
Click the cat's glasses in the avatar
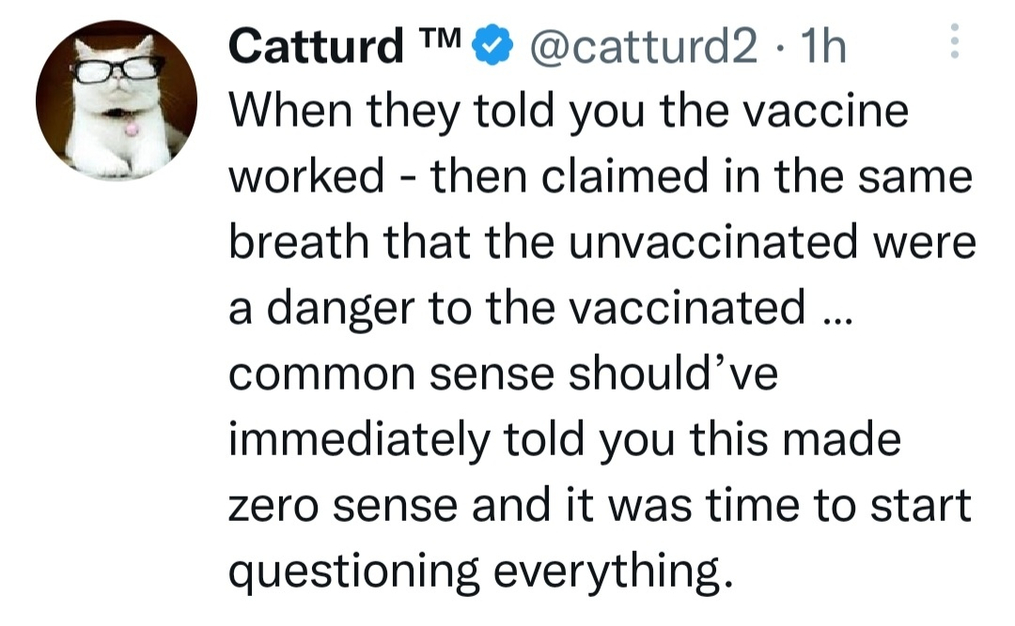pyautogui.click(x=117, y=69)
